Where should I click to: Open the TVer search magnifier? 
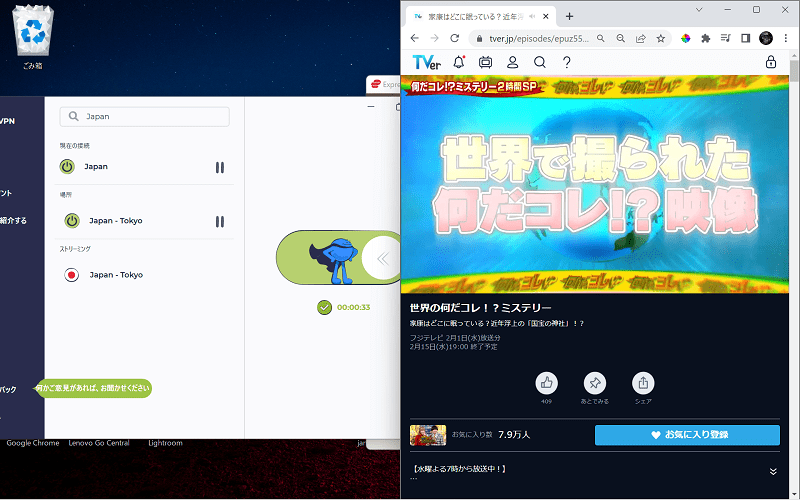[539, 62]
